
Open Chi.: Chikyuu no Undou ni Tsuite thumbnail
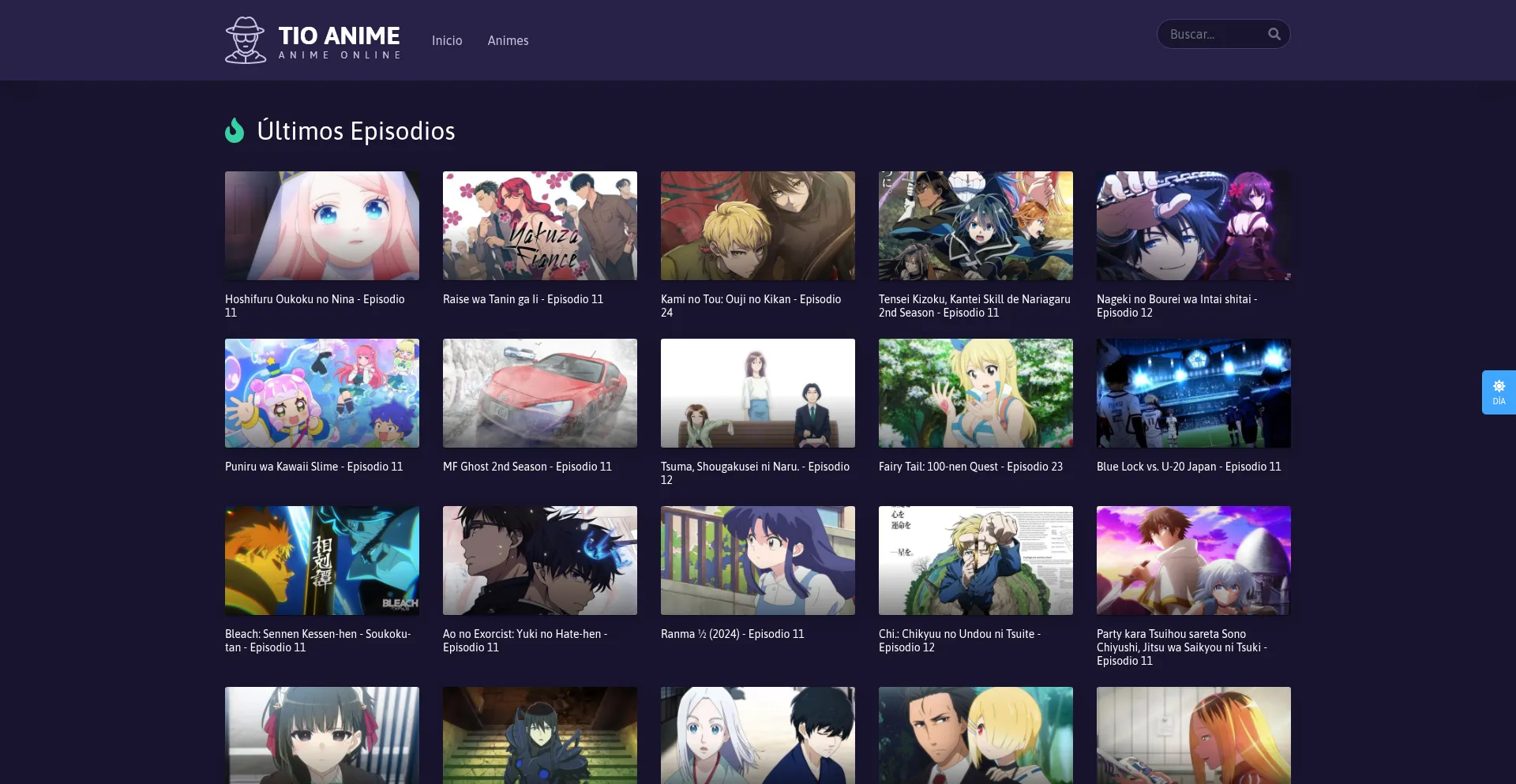pyautogui.click(x=976, y=561)
